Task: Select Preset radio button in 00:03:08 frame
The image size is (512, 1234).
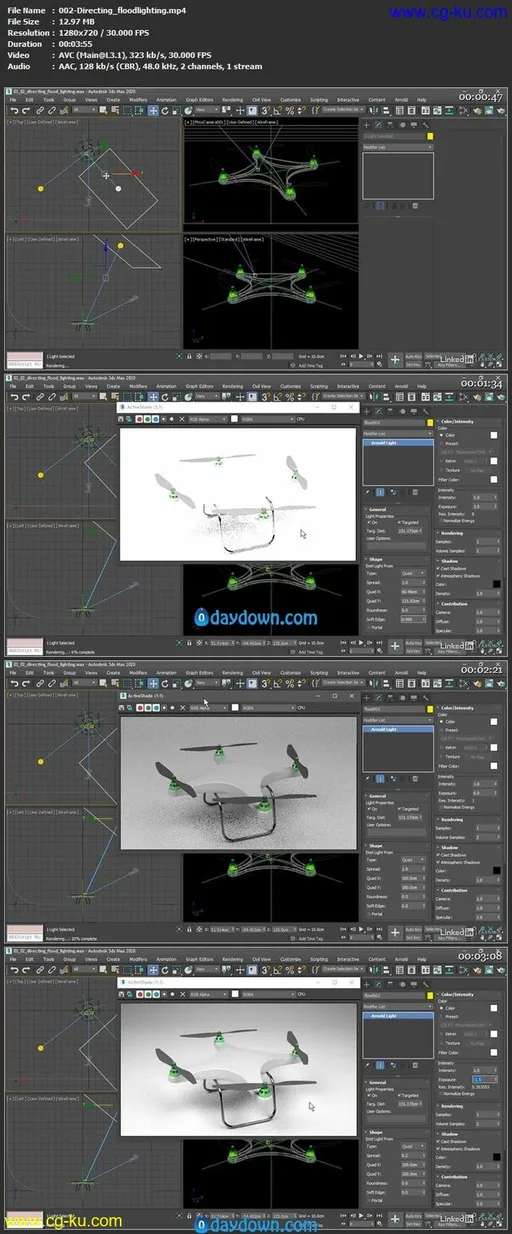Action: tap(441, 1016)
